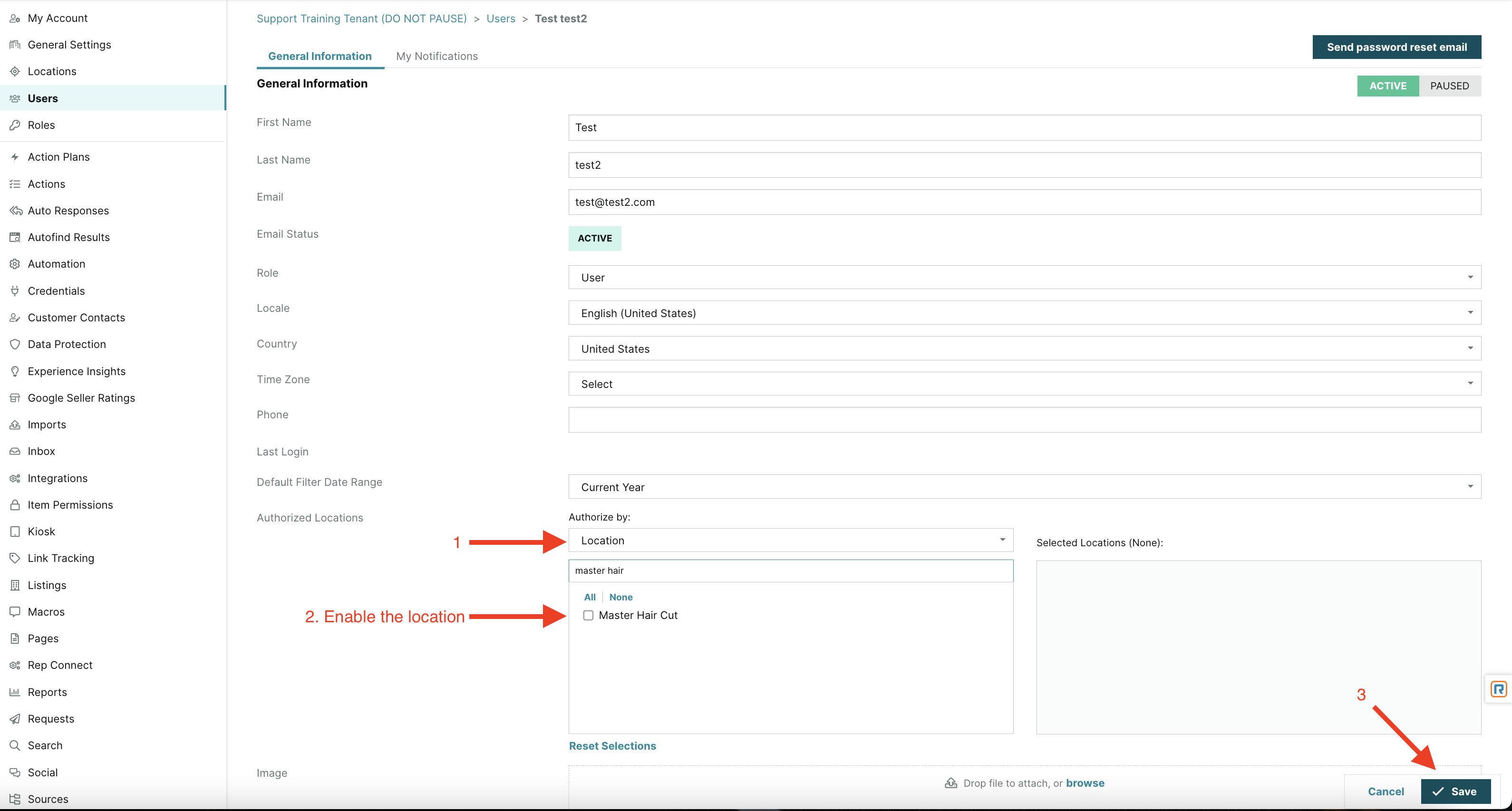Click Reset Selections link

tap(612, 746)
